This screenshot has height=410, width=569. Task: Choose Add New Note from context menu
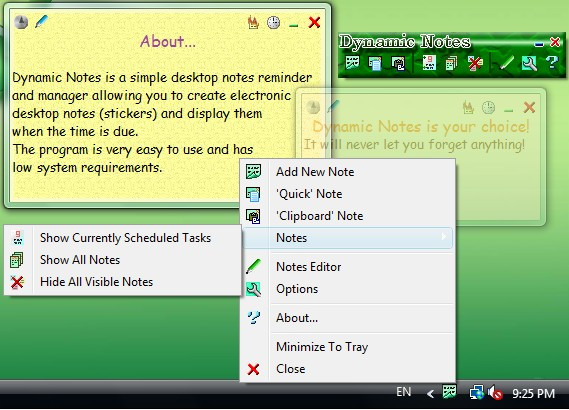(x=348, y=172)
